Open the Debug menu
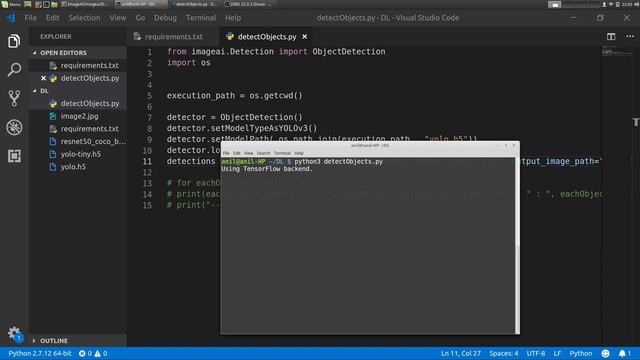The width and height of the screenshot is (640, 360). tap(165, 18)
